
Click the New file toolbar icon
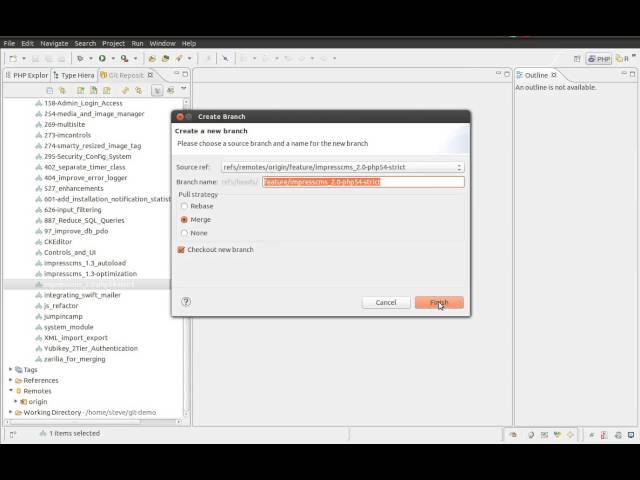click(13, 59)
